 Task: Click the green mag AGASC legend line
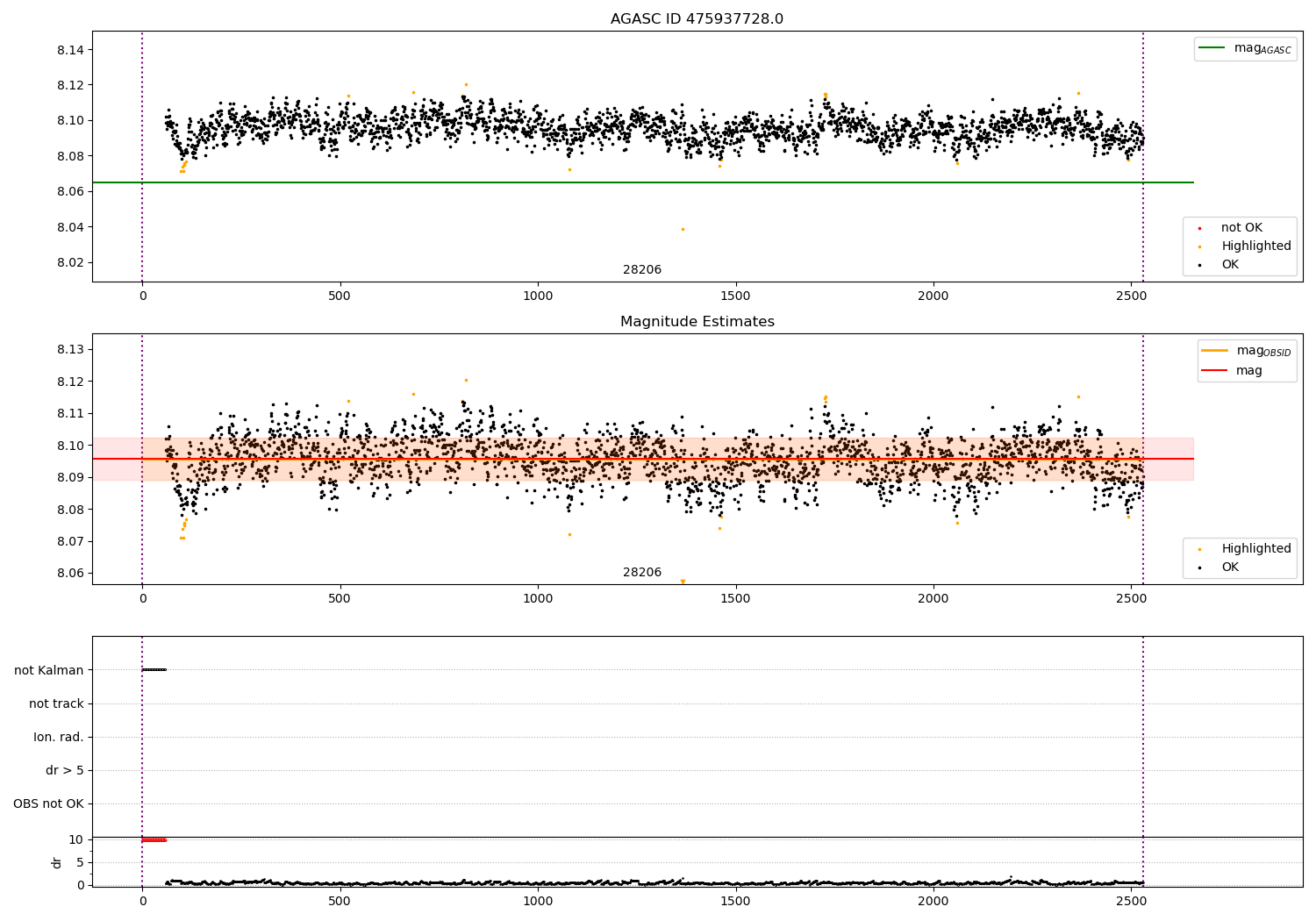point(1213,48)
